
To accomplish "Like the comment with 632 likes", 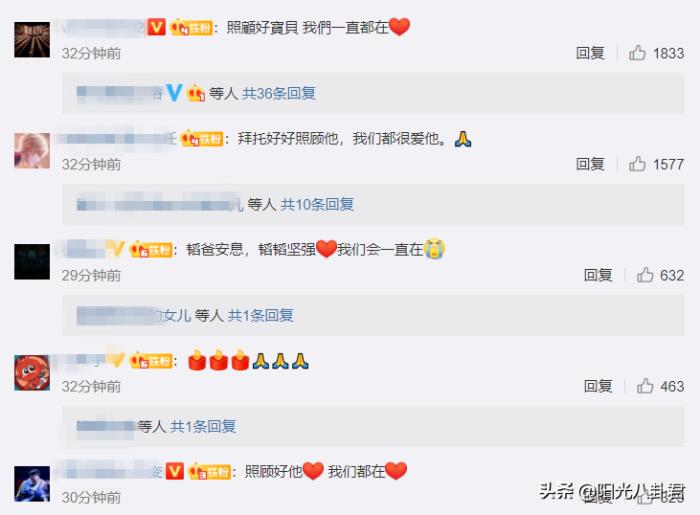I will pyautogui.click(x=645, y=275).
